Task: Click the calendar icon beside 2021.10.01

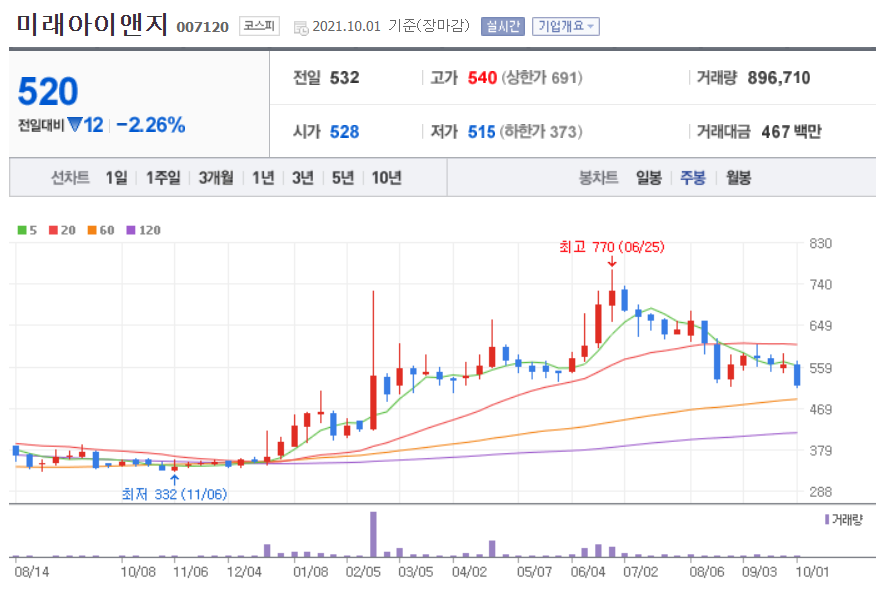Action: point(301,27)
